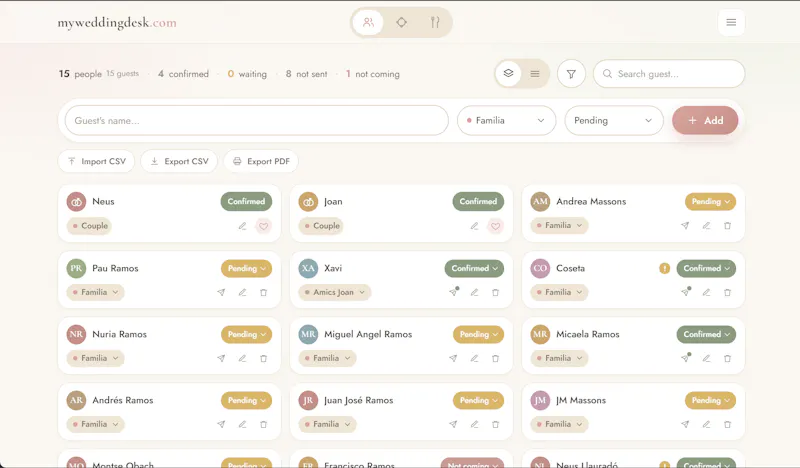Delete Nuria Ramos with trash icon
800x468 pixels.
[263, 358]
